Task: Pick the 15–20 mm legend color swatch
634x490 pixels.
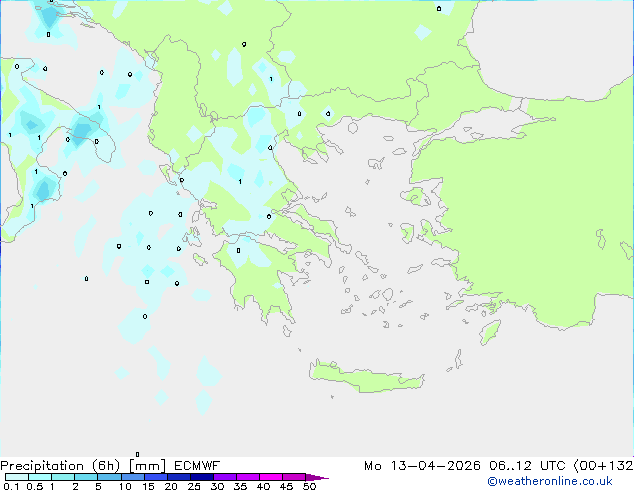Action: (155, 477)
